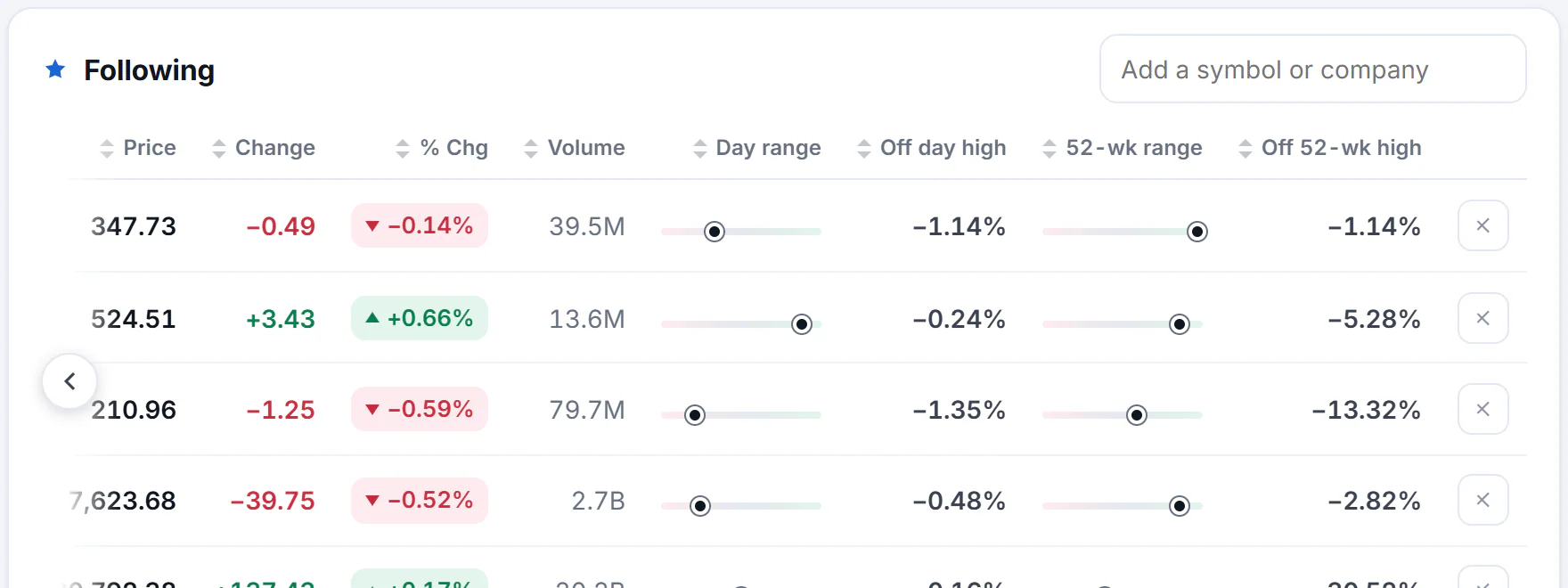The height and width of the screenshot is (588, 1568).
Task: Sort by Off 52-wk high column
Action: 1330,148
